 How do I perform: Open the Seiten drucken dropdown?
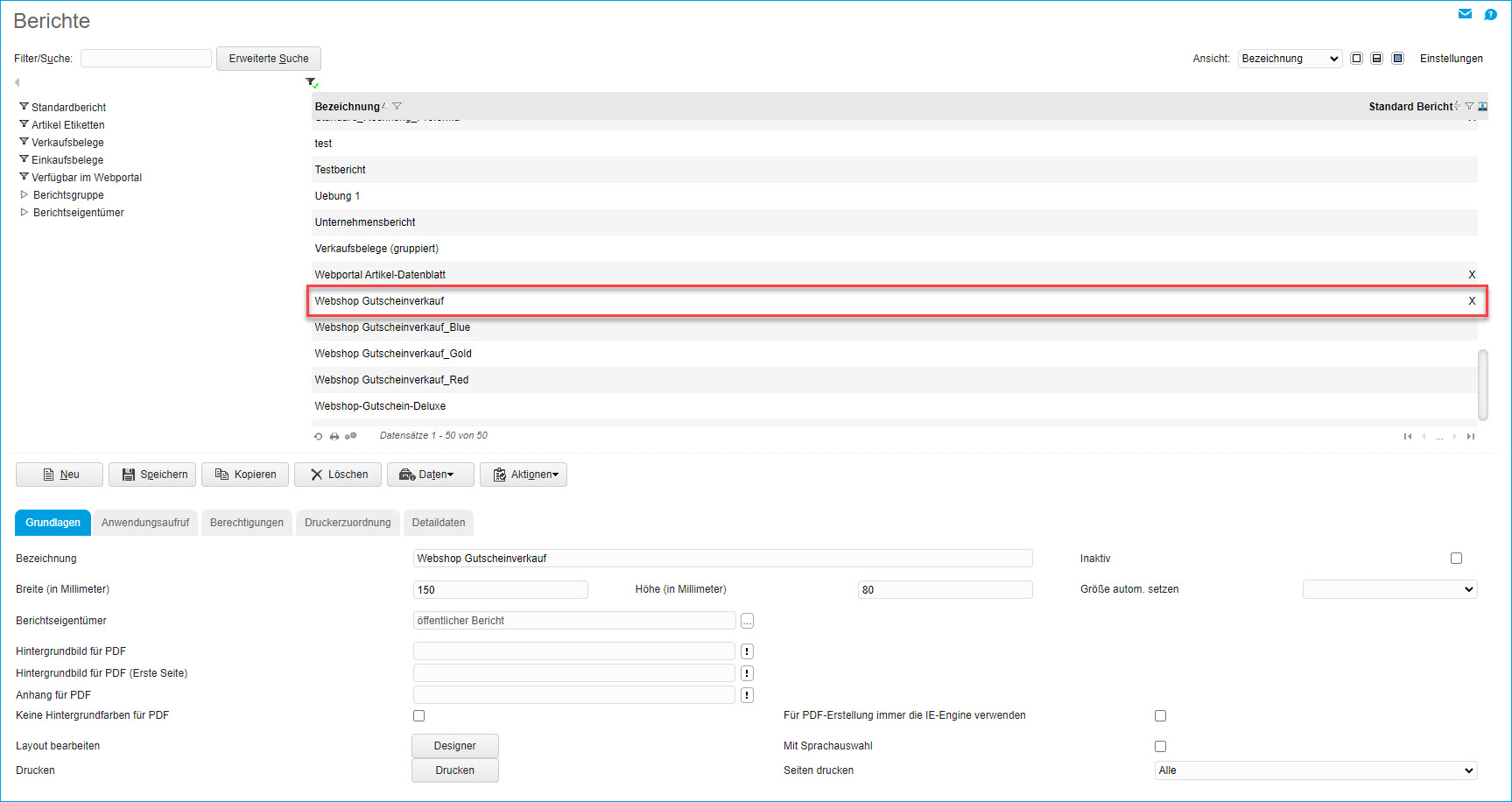click(x=1316, y=770)
